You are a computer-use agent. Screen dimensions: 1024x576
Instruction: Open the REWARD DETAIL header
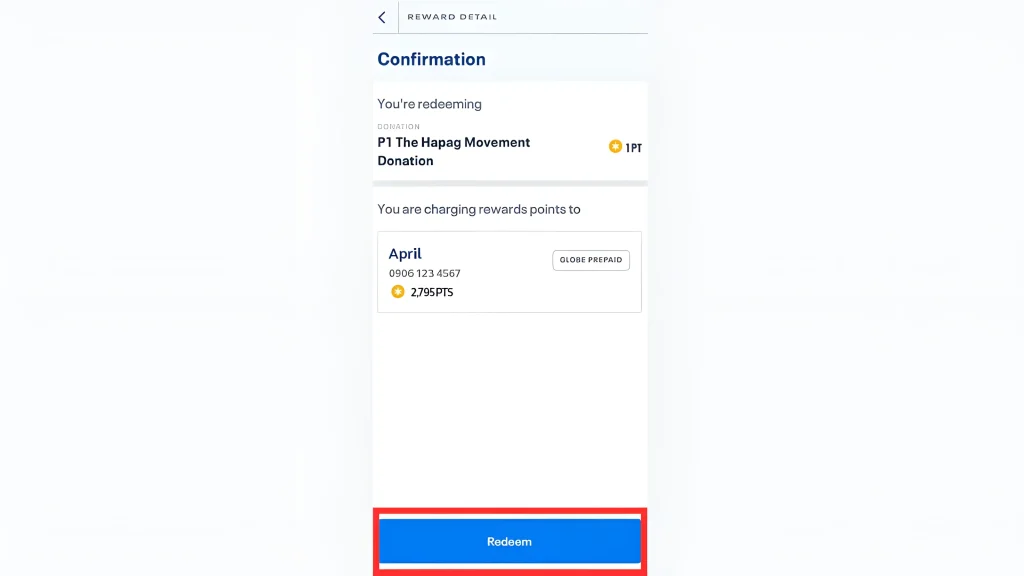pos(454,16)
